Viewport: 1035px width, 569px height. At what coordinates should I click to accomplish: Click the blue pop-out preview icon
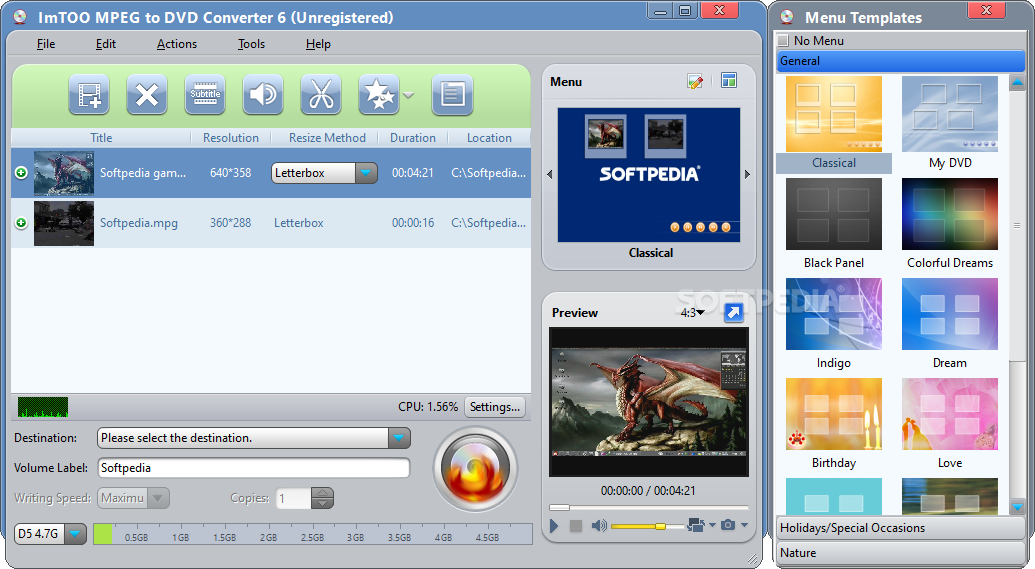pos(733,312)
